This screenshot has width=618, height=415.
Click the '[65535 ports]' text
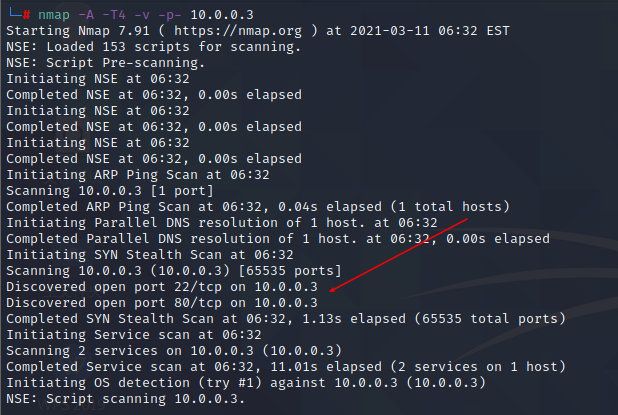(290, 271)
